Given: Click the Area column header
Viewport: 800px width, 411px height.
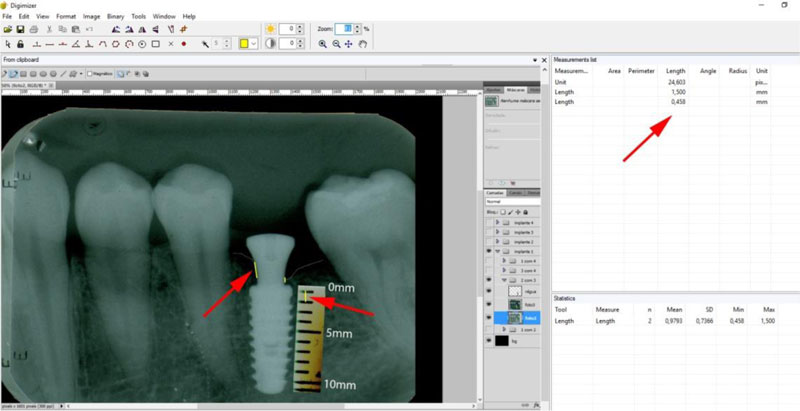Looking at the screenshot, I should click(614, 71).
